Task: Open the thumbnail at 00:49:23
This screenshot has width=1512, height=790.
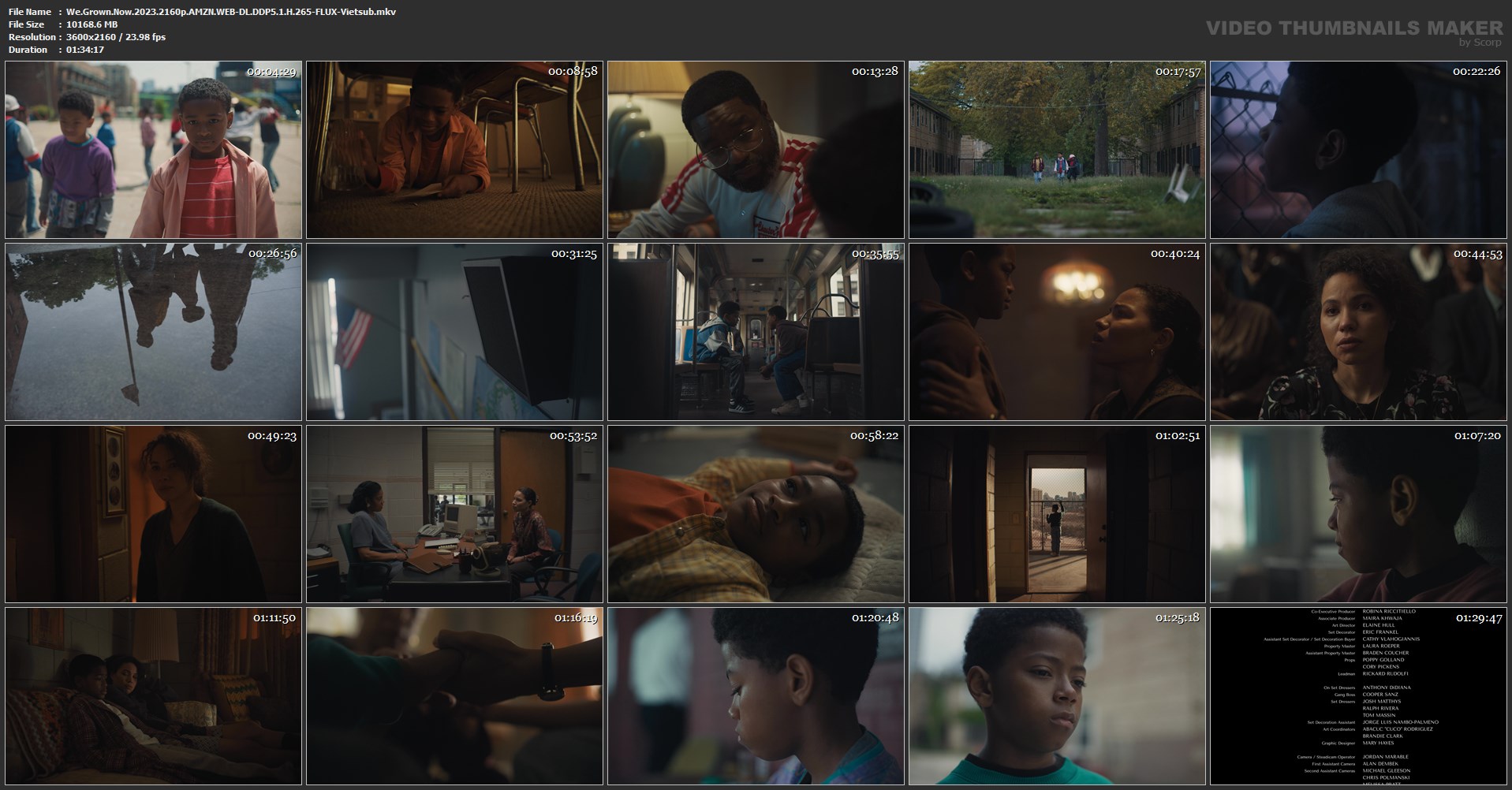Action: tap(154, 514)
